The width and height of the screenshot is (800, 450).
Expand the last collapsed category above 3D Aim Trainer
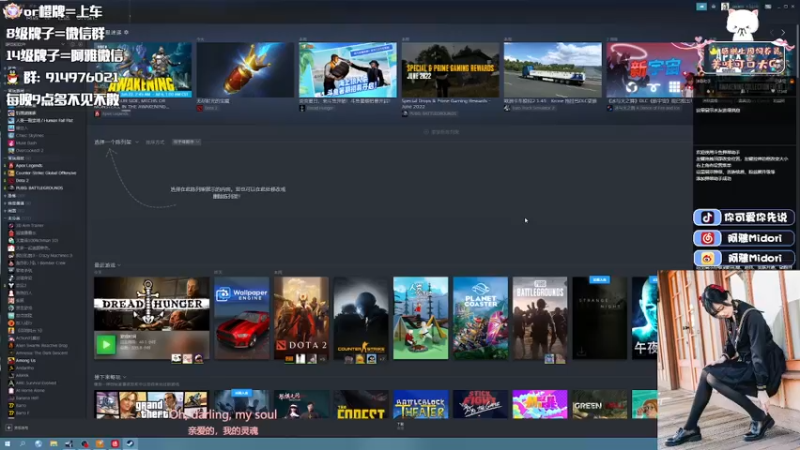click(x=5, y=210)
